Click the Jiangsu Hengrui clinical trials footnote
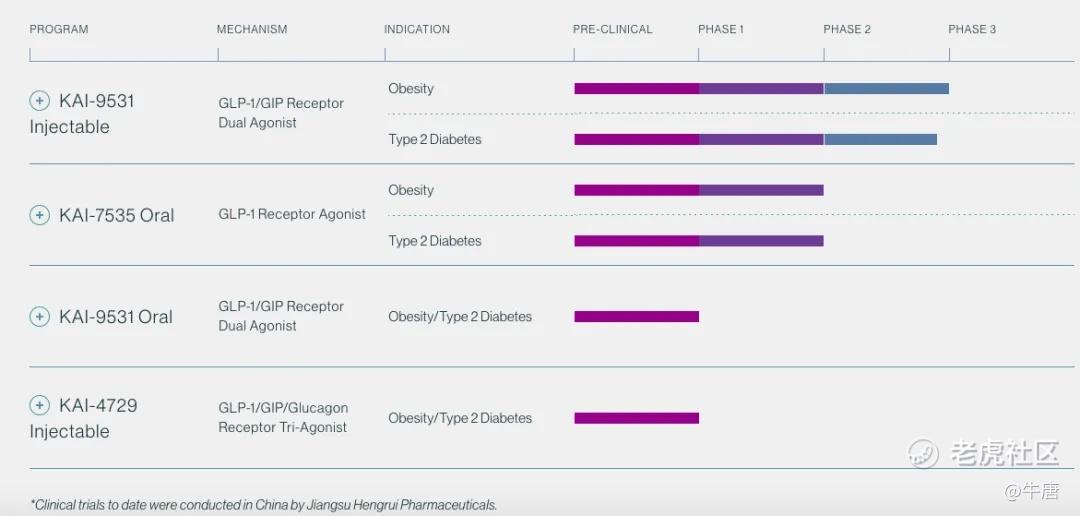Screen dimensions: 1080x516 coord(264,505)
